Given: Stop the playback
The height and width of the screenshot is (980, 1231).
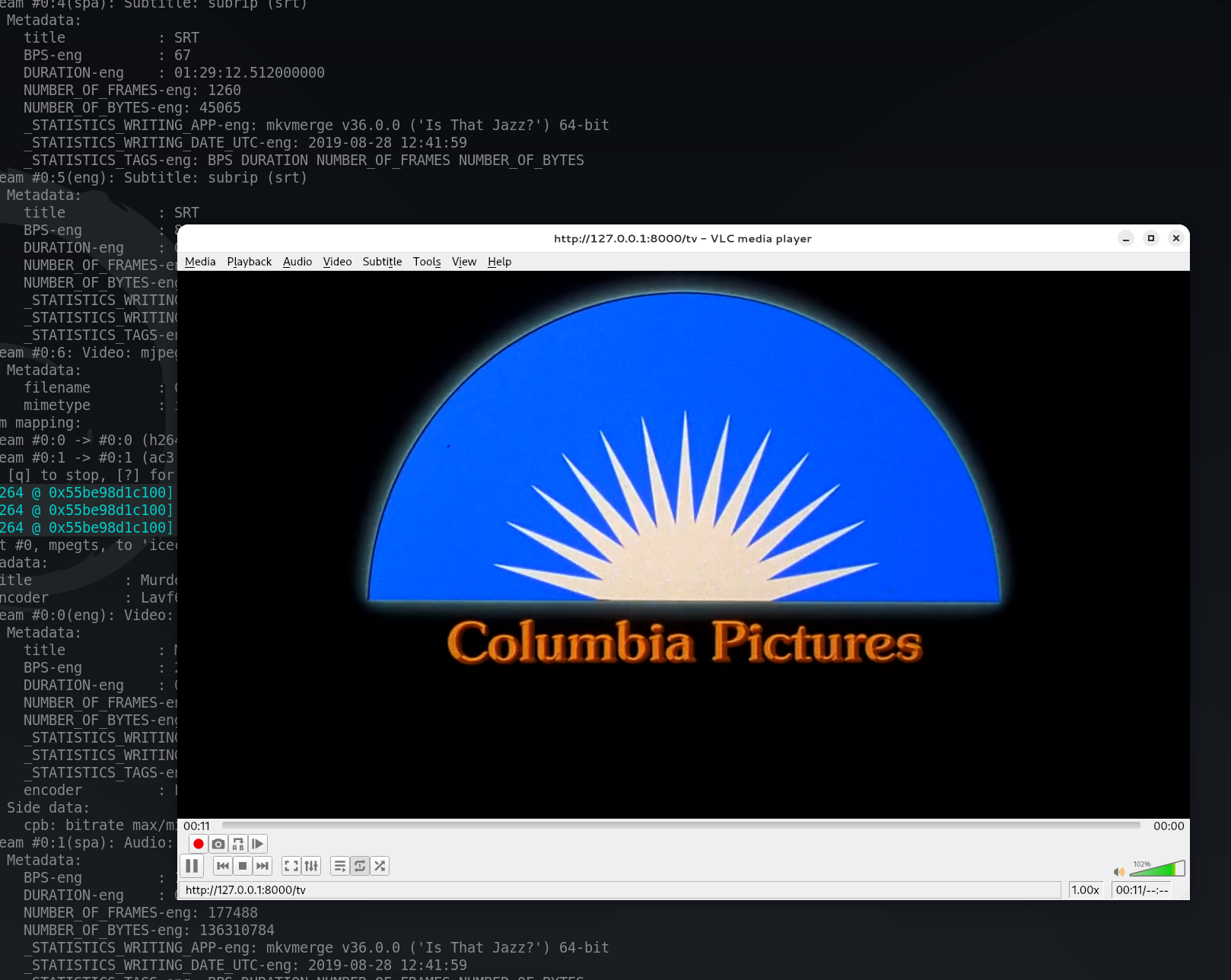Looking at the screenshot, I should coord(243,866).
